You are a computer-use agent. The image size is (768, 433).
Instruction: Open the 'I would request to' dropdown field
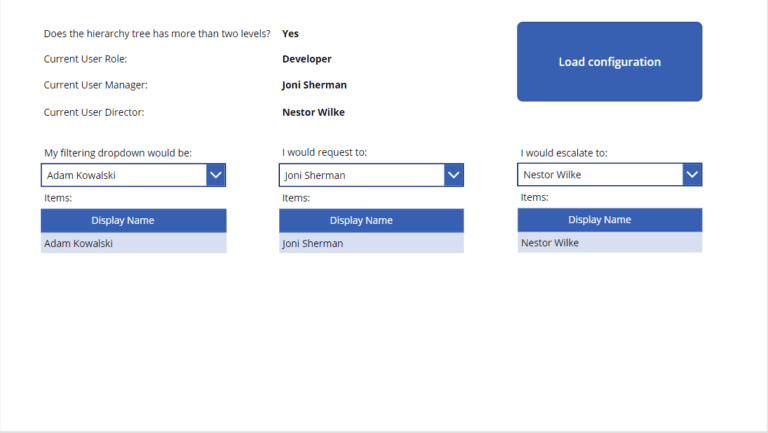tap(371, 175)
